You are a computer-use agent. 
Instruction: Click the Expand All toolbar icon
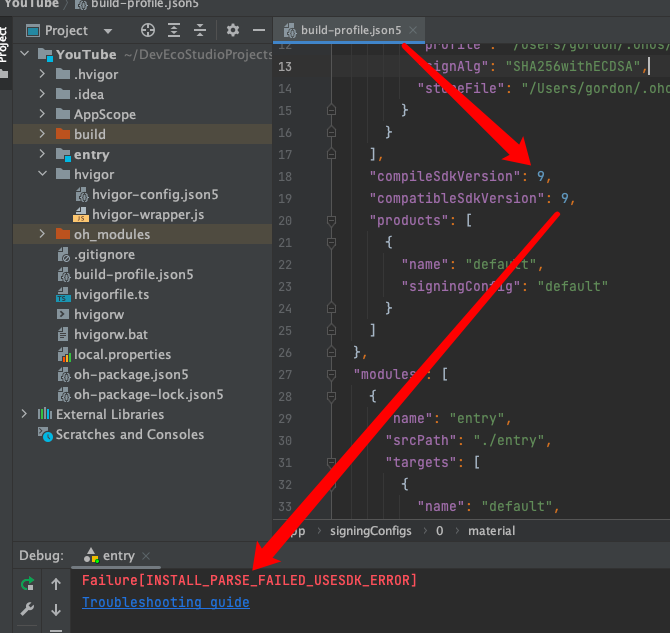tap(174, 30)
